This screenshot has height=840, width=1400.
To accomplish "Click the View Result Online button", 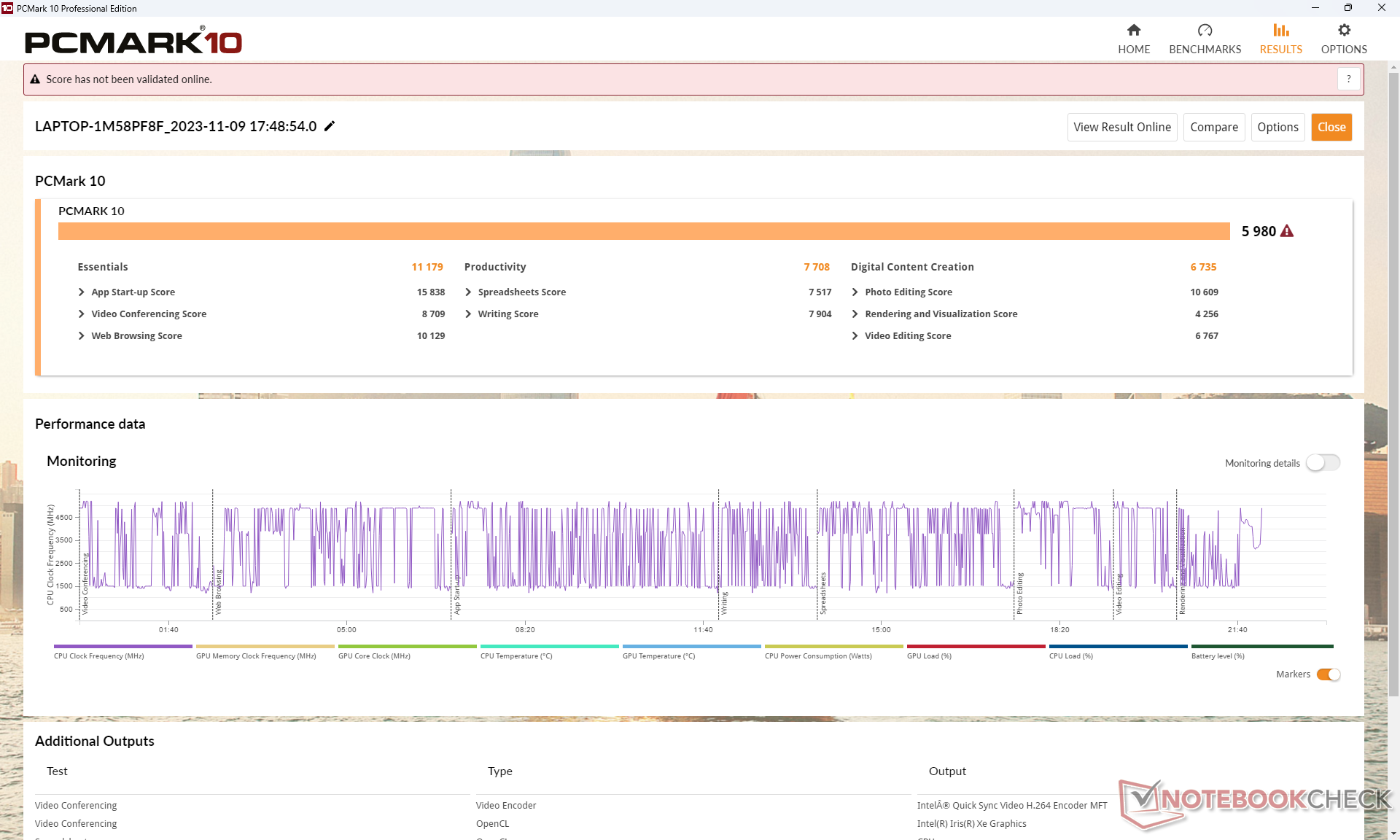I will click(1121, 127).
